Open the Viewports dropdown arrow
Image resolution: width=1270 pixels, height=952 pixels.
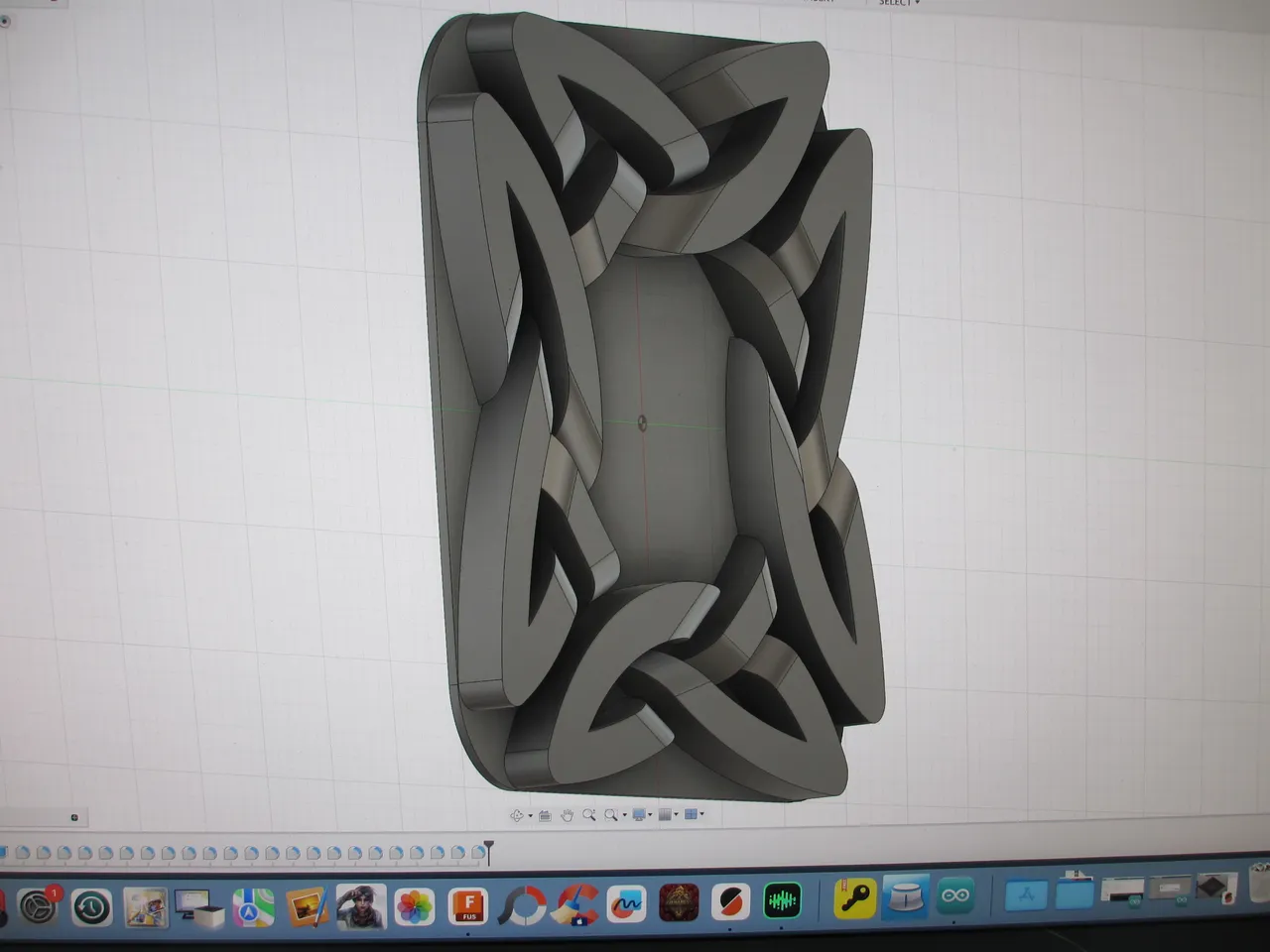(702, 815)
